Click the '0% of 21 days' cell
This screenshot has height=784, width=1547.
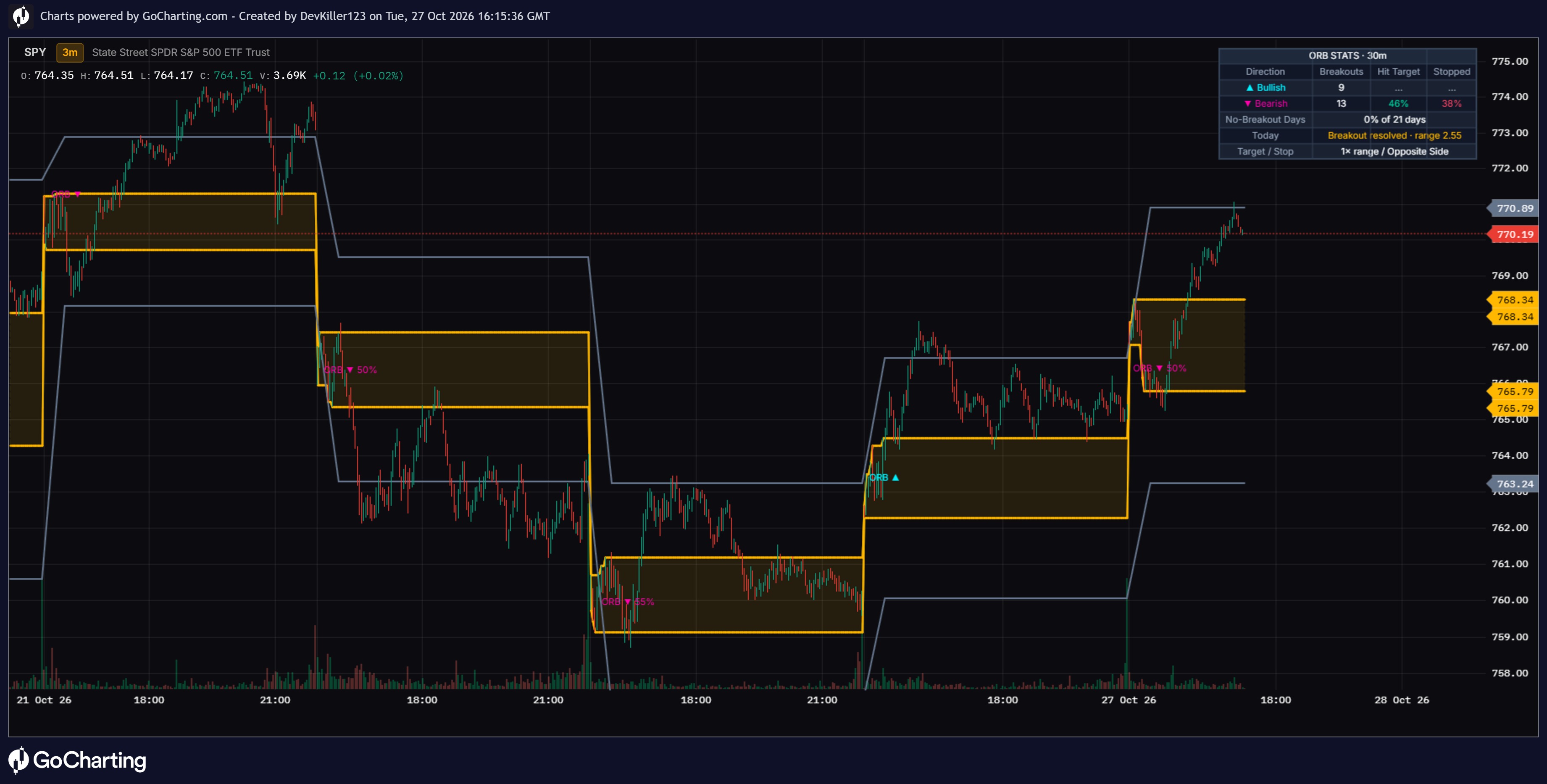point(1394,120)
